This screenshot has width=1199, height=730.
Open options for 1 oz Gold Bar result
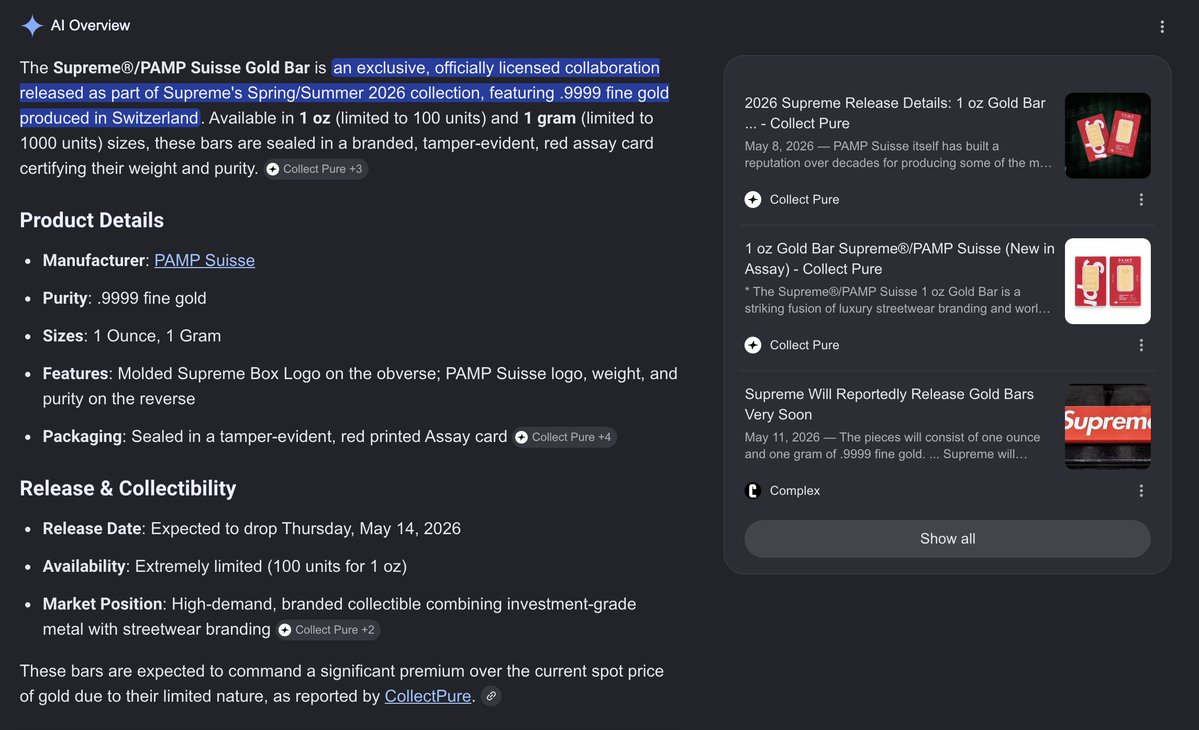click(x=1141, y=345)
